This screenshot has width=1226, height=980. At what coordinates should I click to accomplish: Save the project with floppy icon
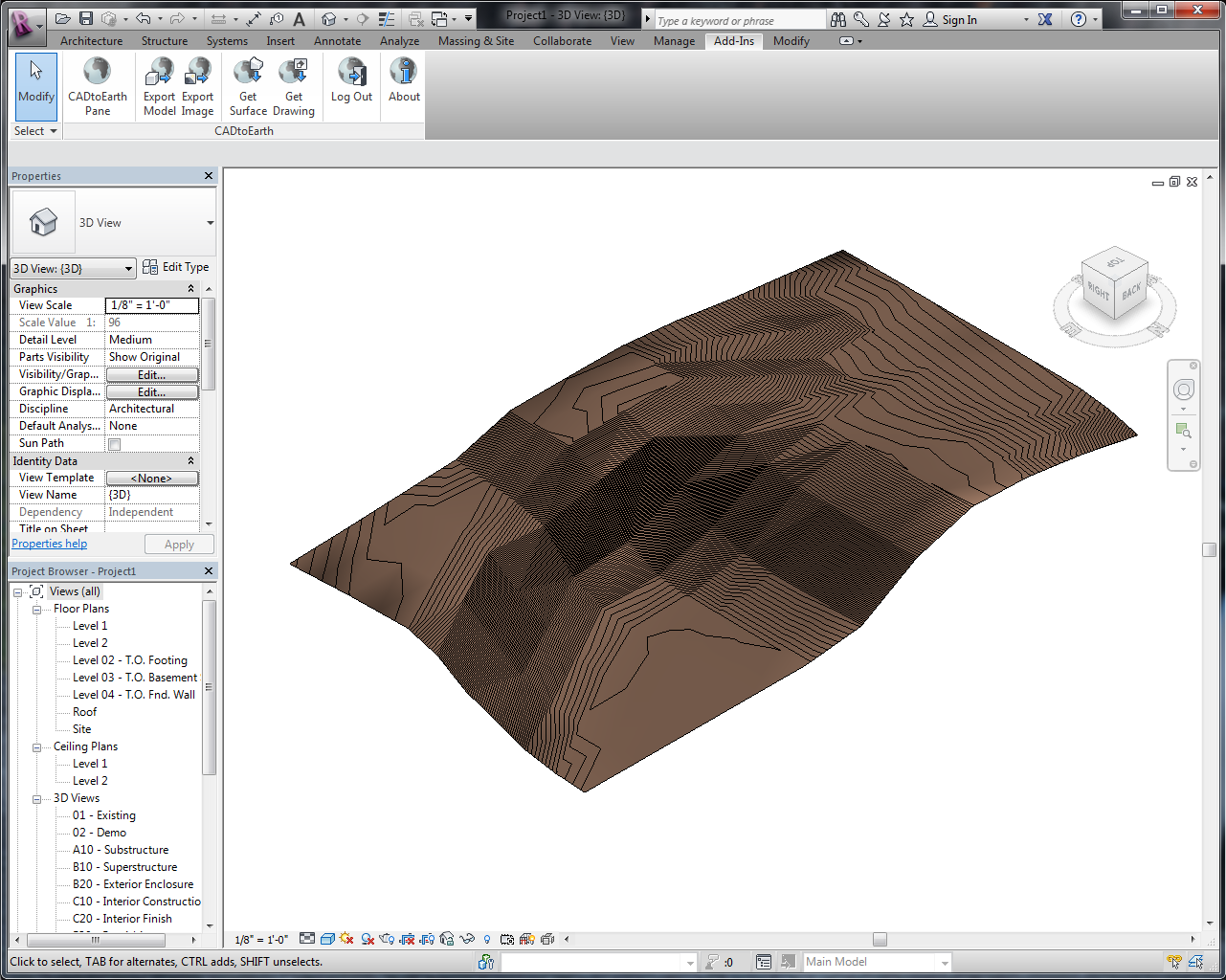pos(86,19)
